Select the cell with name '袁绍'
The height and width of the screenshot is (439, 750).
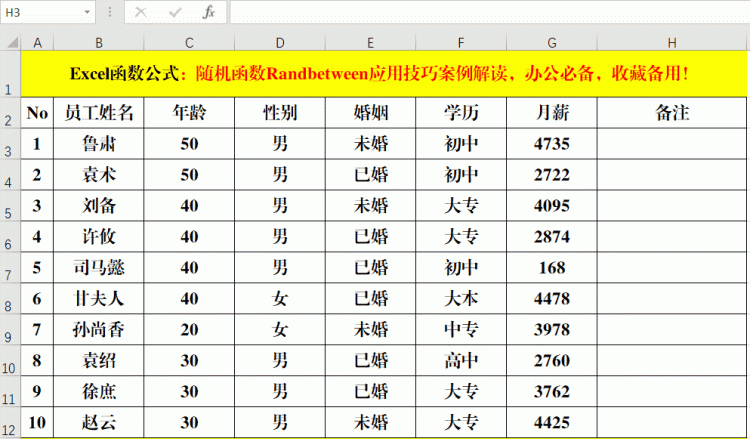point(99,360)
